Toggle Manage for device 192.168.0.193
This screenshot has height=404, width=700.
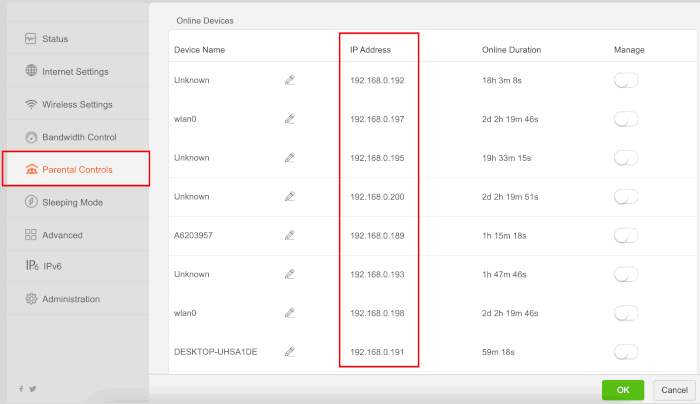point(626,275)
